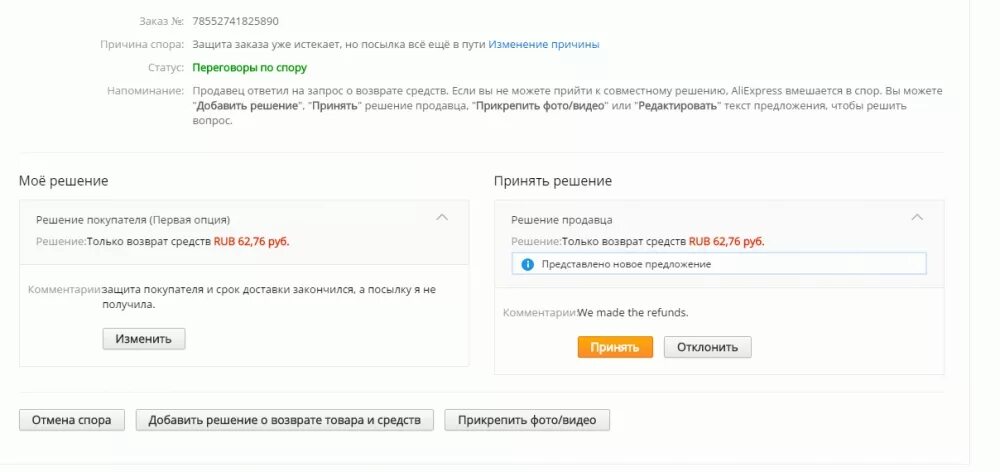
Task: Click "Прикрепить фото/видео" button
Action: click(527, 420)
